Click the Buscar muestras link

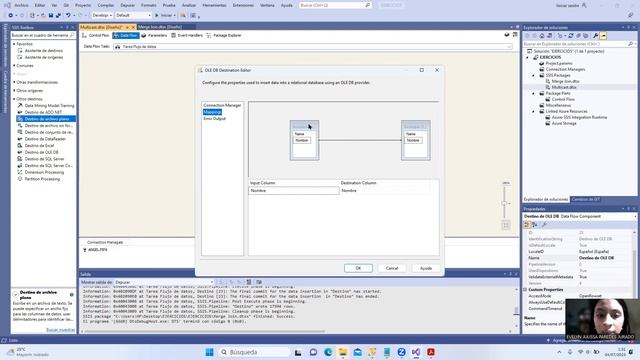(x=60, y=329)
